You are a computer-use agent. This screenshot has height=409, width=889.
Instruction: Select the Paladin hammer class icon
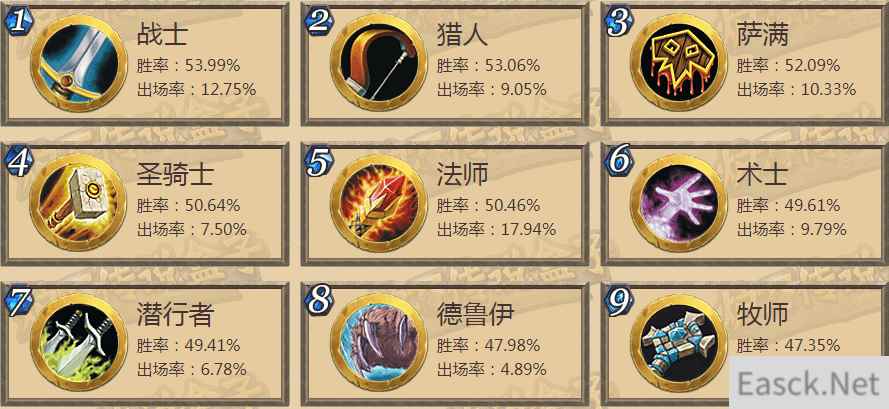tap(79, 203)
